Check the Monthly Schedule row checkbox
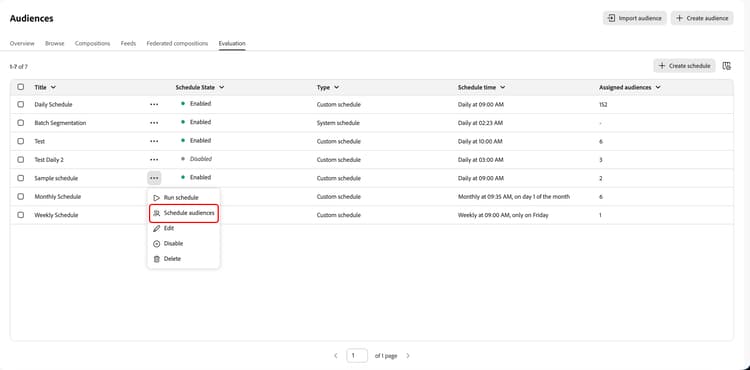Viewport: 750px width, 370px height. click(x=21, y=196)
